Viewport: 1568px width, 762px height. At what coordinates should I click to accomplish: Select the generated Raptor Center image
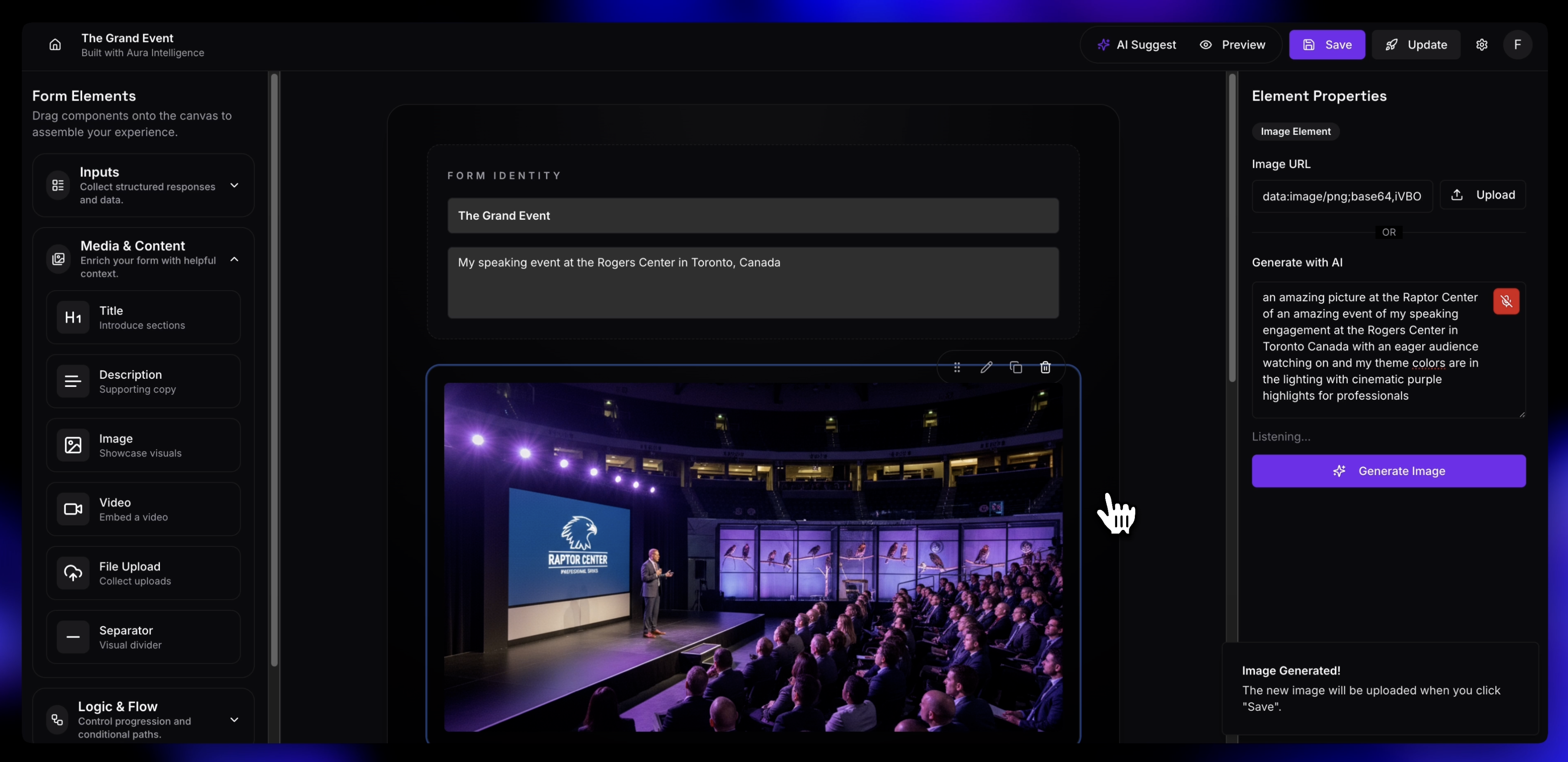click(x=753, y=557)
